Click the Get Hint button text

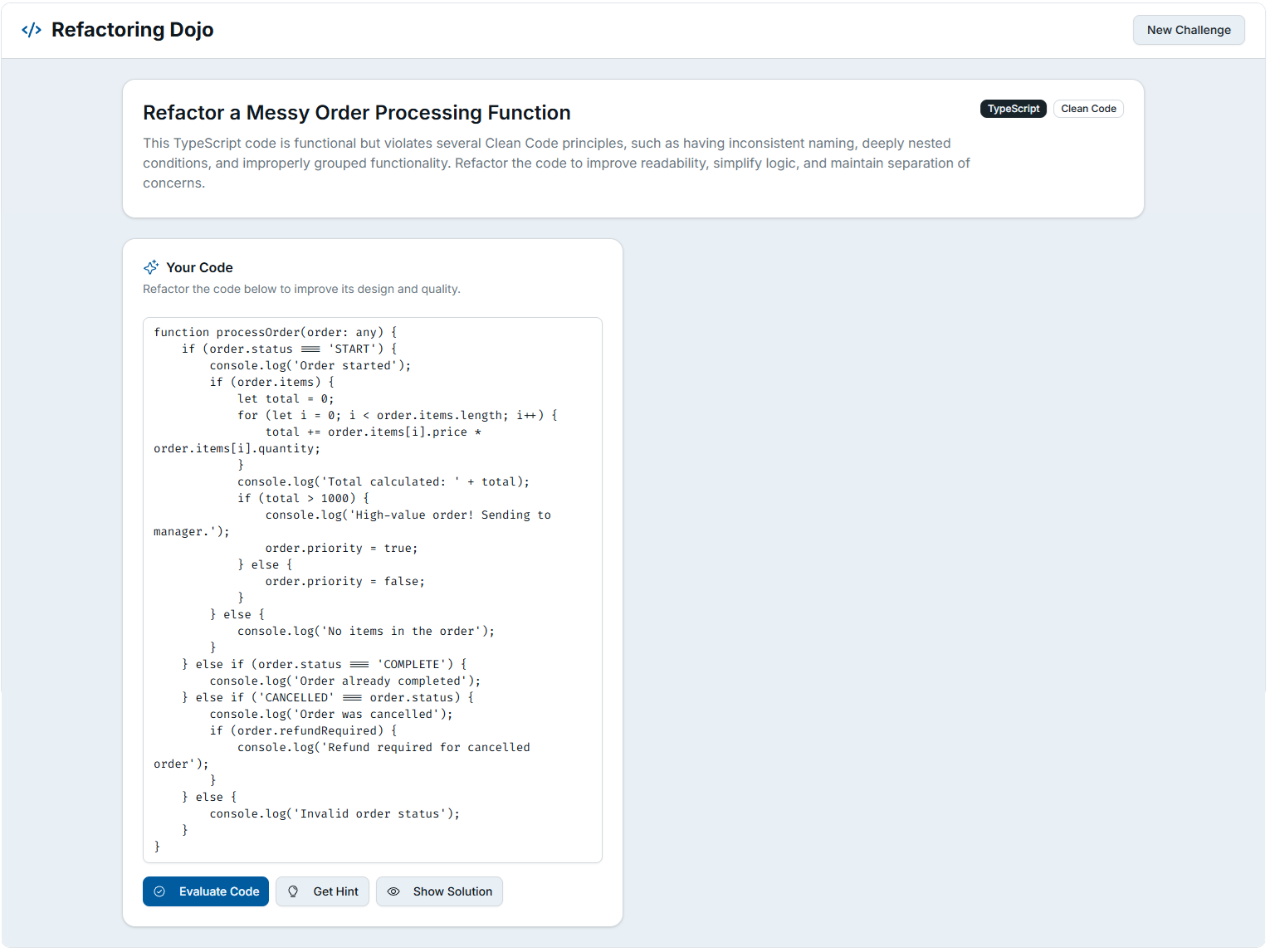(335, 891)
